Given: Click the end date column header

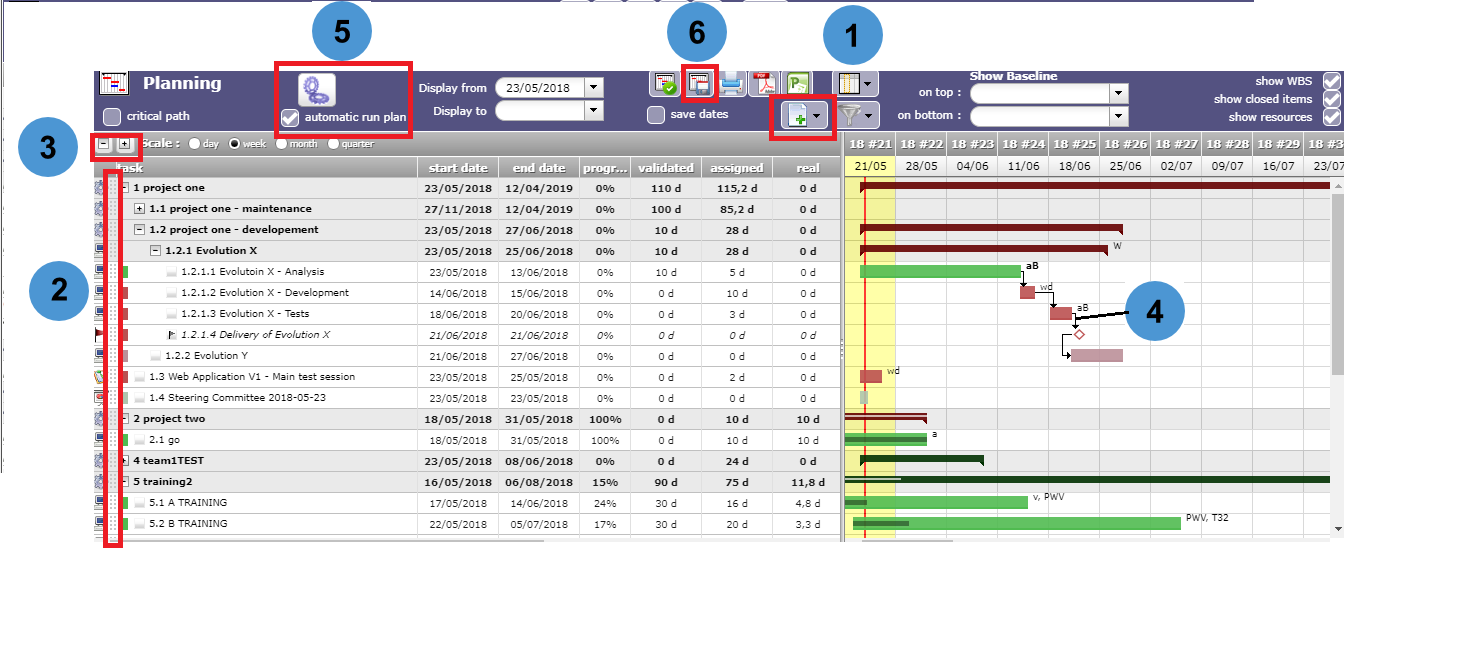Looking at the screenshot, I should point(538,168).
